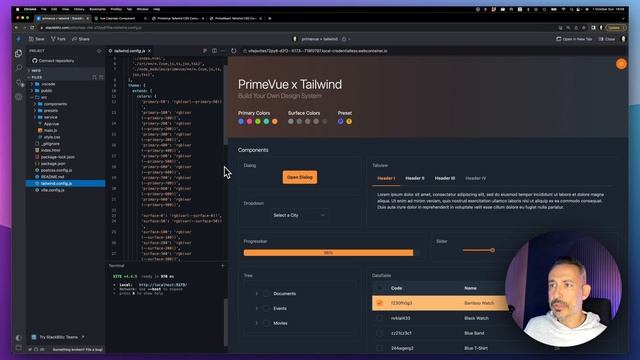Expand the Documents tree node
Image resolution: width=640 pixels, height=360 pixels.
tap(257, 293)
